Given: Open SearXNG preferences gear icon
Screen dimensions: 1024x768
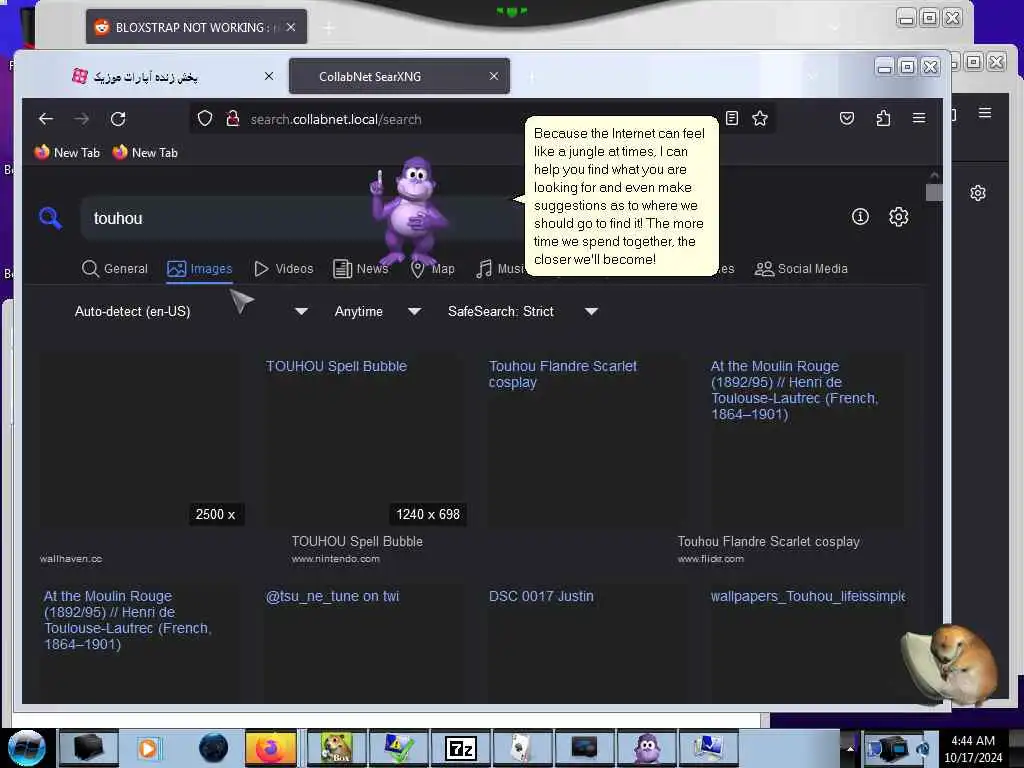Looking at the screenshot, I should [899, 217].
